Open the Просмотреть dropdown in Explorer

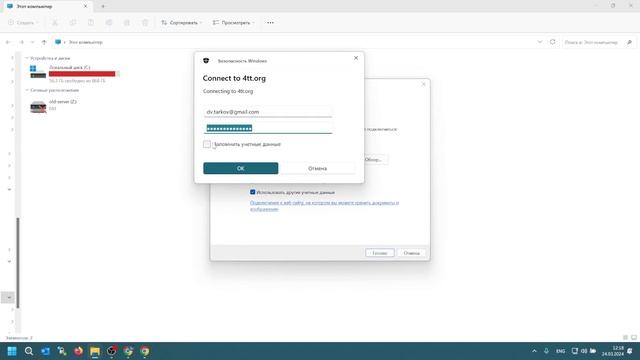(233, 23)
